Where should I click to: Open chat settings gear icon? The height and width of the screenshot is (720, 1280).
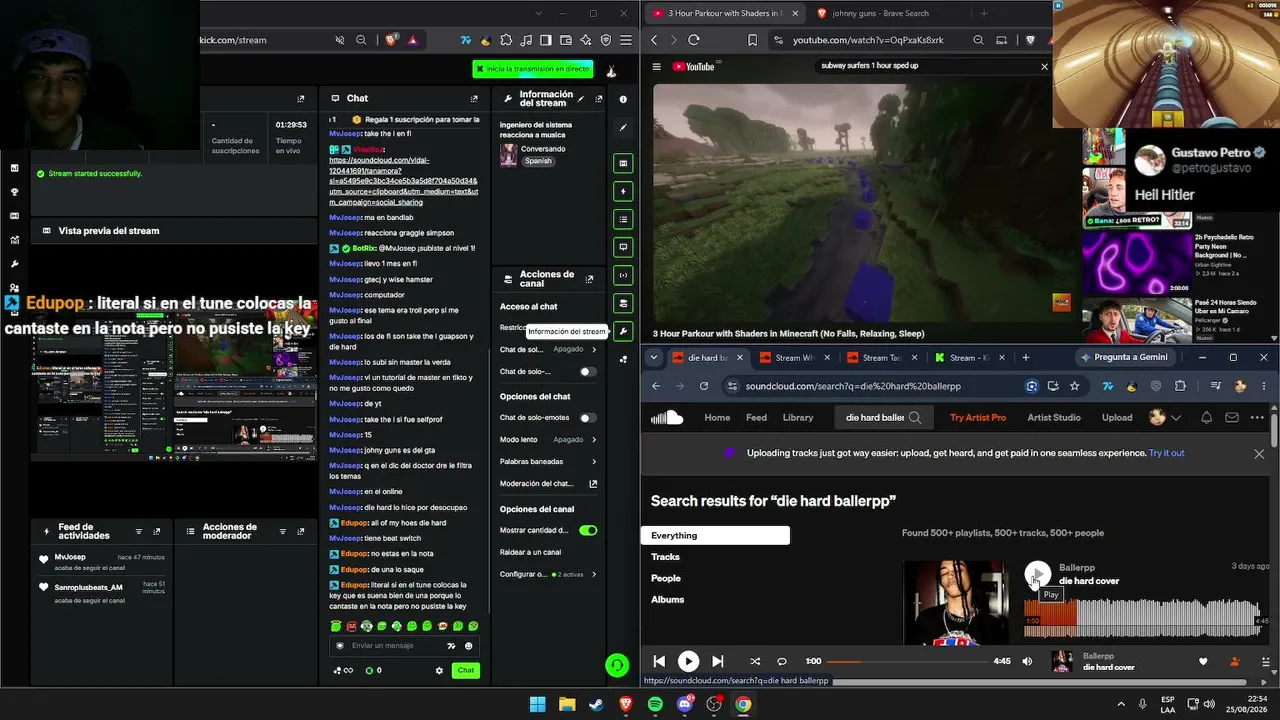(439, 670)
